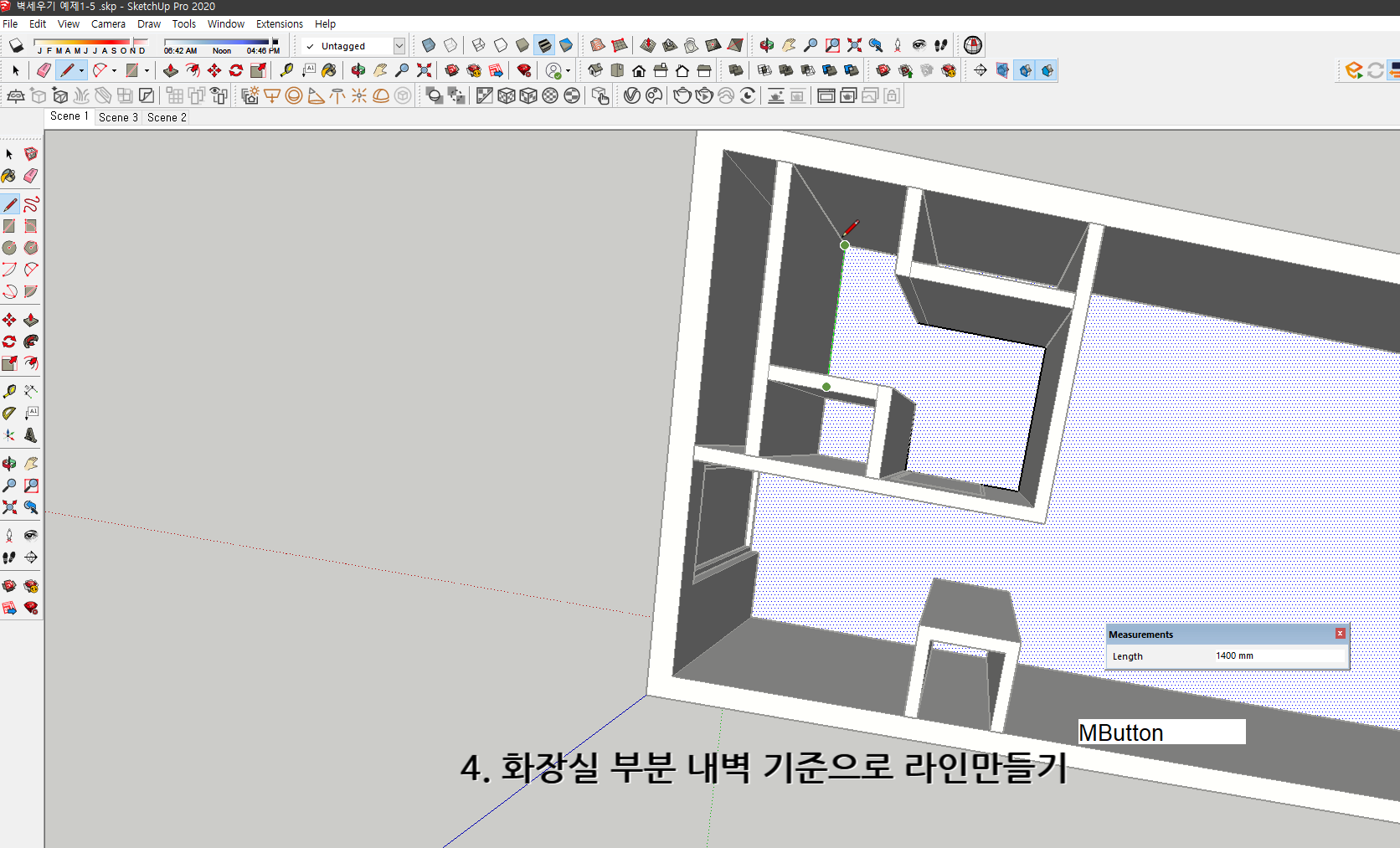Close the Measurements dialog
This screenshot has height=848, width=1400.
click(1341, 634)
